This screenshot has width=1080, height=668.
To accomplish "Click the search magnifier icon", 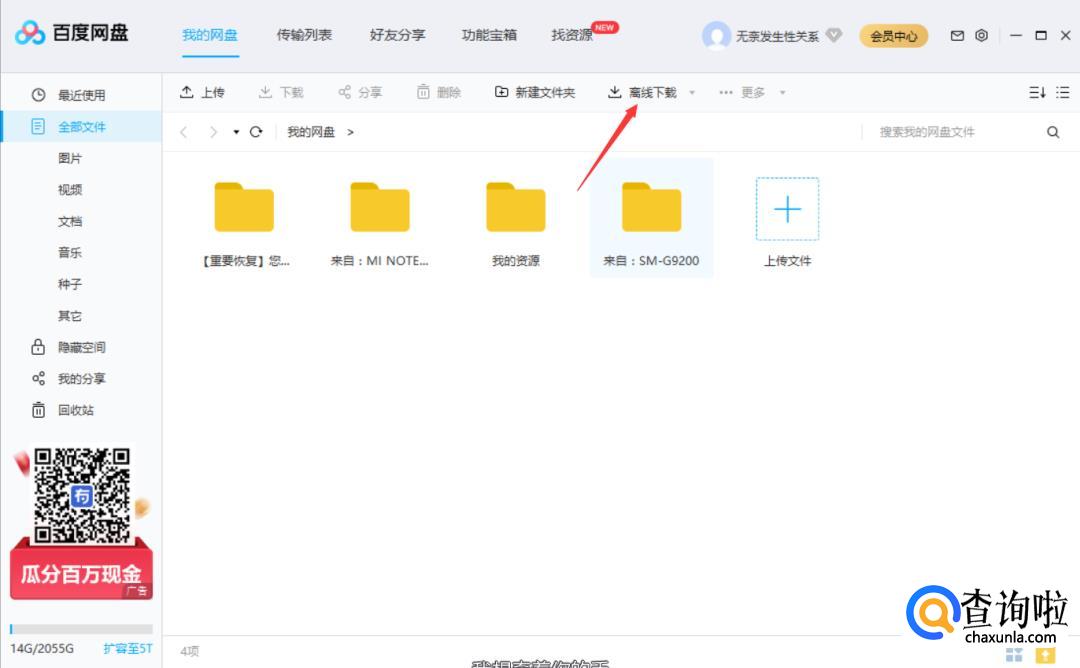I will click(1053, 132).
